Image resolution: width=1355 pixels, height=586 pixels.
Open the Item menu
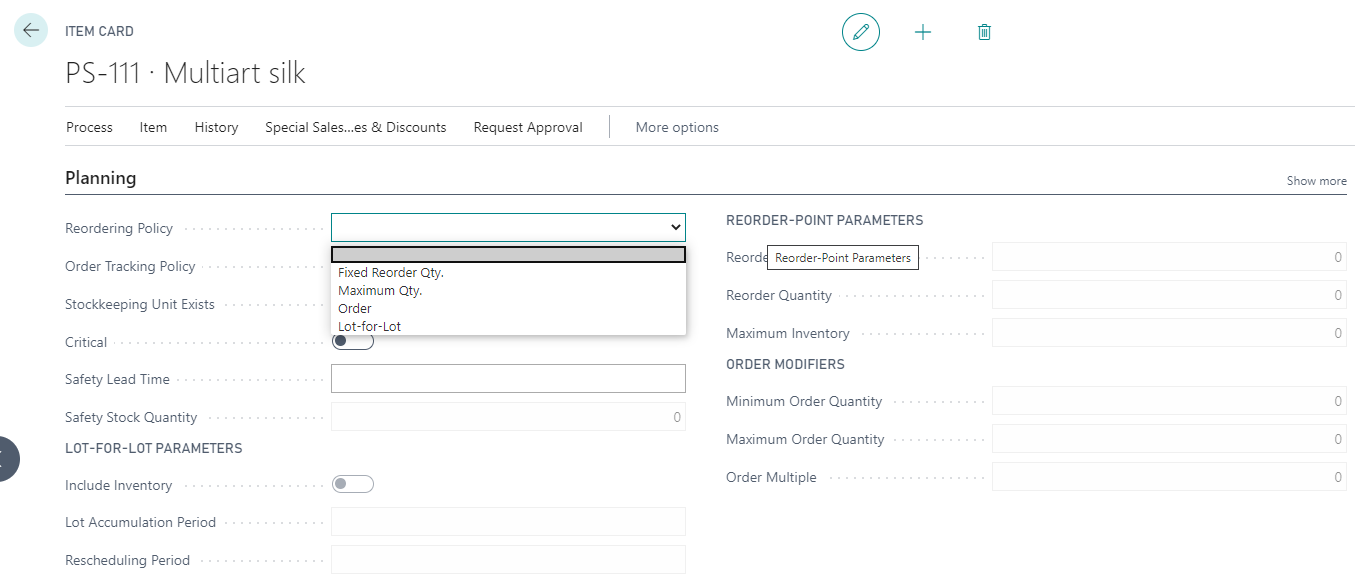point(153,127)
